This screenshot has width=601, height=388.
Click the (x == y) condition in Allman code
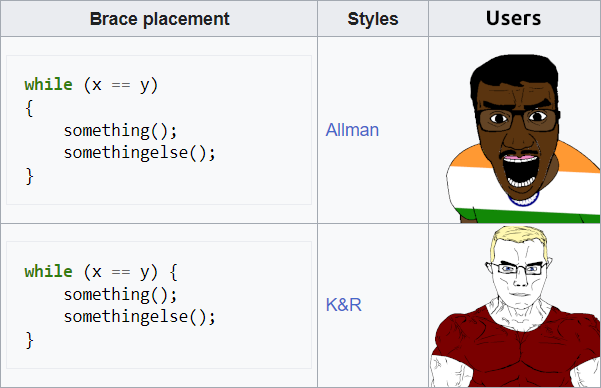[121, 85]
